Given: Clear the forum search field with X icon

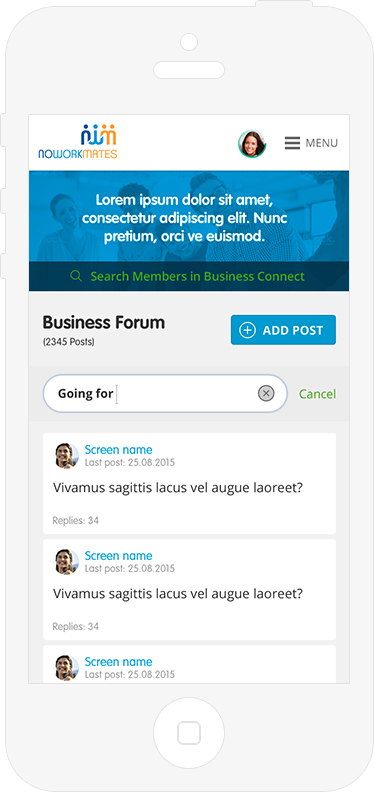Looking at the screenshot, I should (266, 393).
